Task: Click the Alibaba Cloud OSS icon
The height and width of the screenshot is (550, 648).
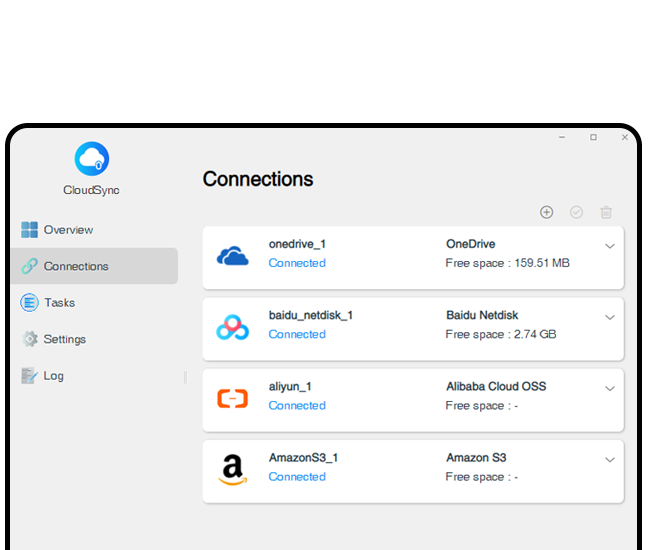Action: 233,399
